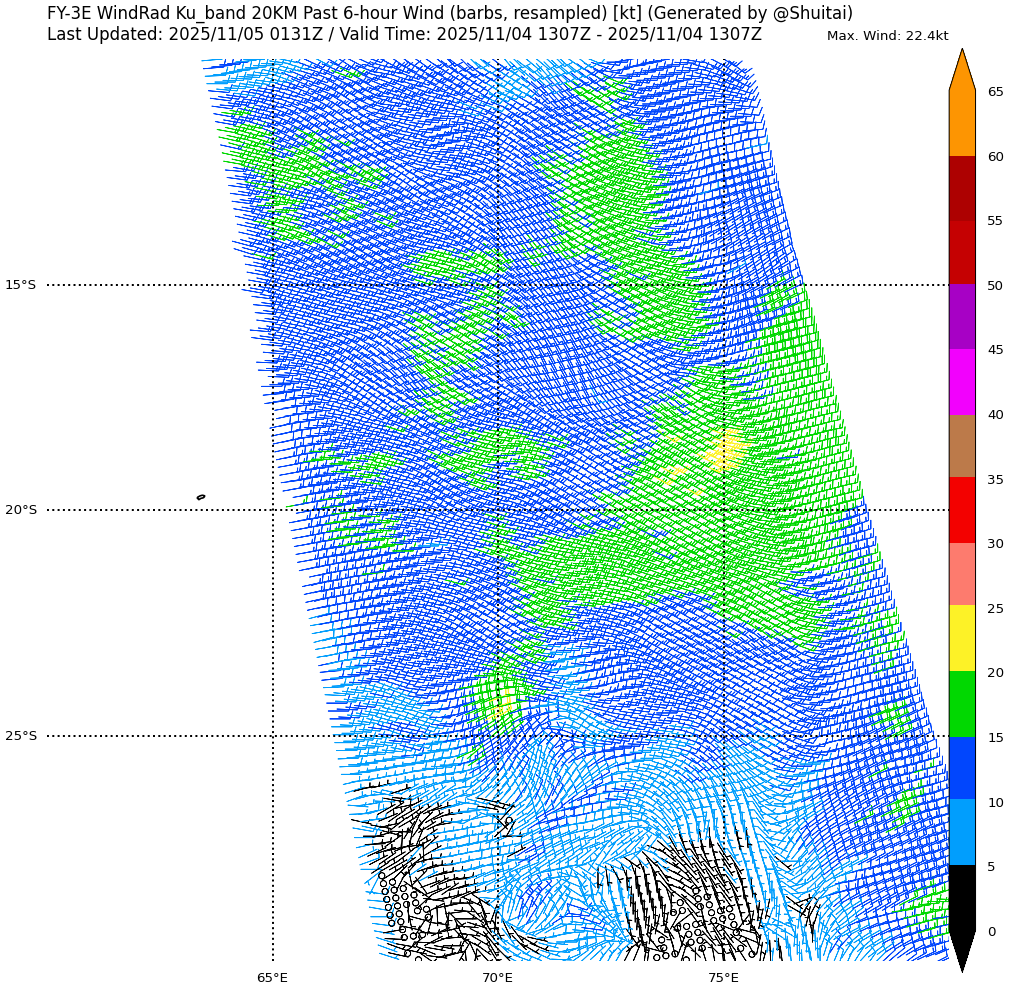Click the small island outline west of swath
The height and width of the screenshot is (989, 1009).
[201, 497]
